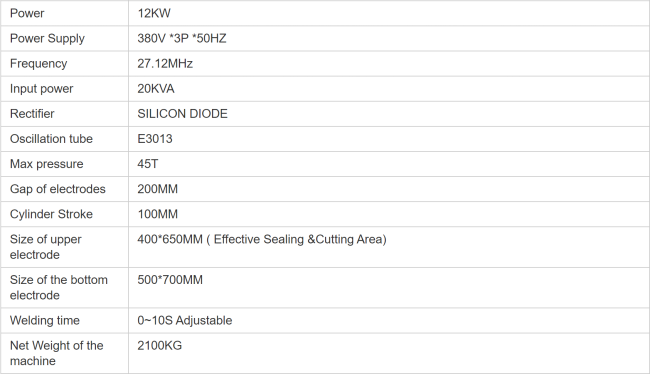Click the Power Supply row label
This screenshot has width=650, height=374.
tap(47, 39)
